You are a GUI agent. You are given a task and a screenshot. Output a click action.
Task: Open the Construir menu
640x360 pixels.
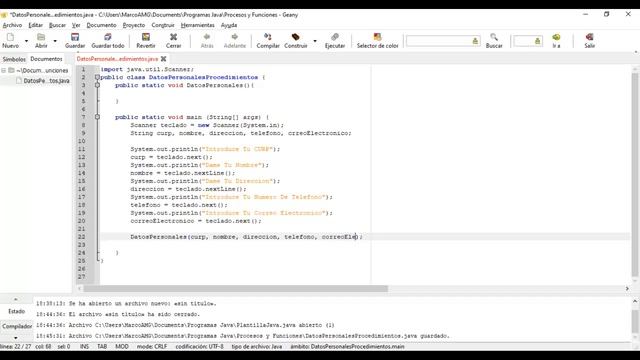[163, 25]
